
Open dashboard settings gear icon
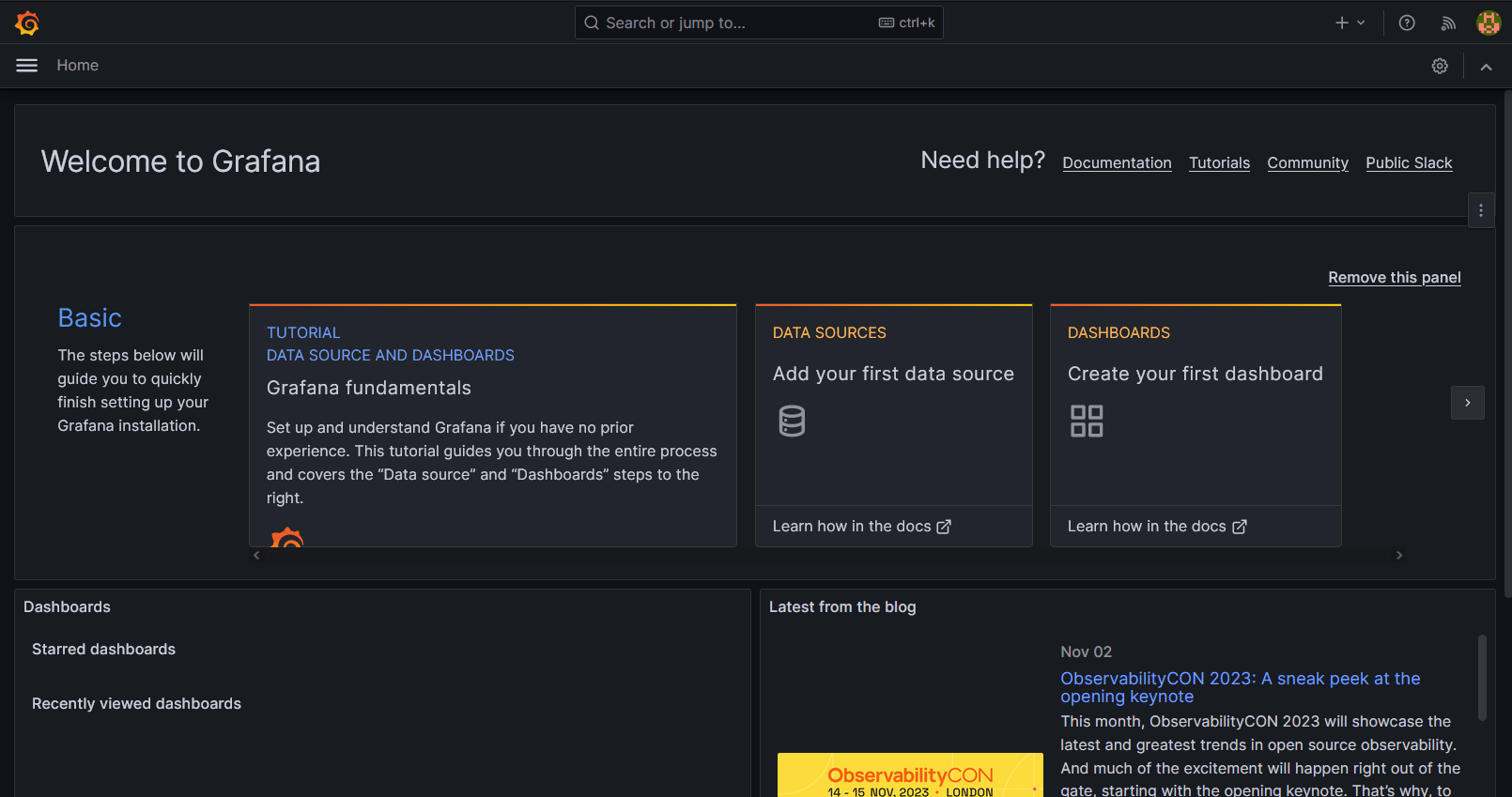[x=1440, y=66]
